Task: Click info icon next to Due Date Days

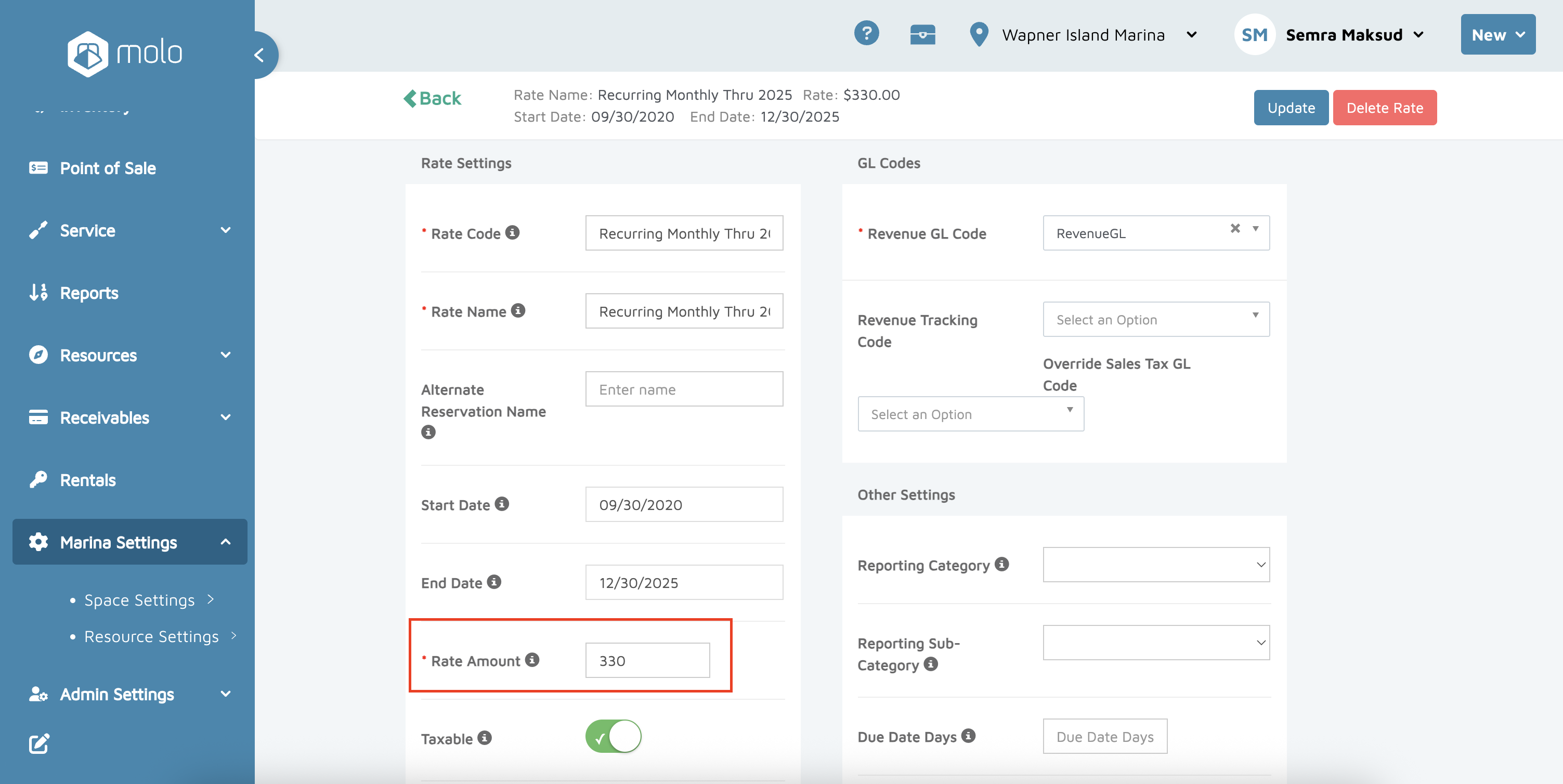Action: 968,736
